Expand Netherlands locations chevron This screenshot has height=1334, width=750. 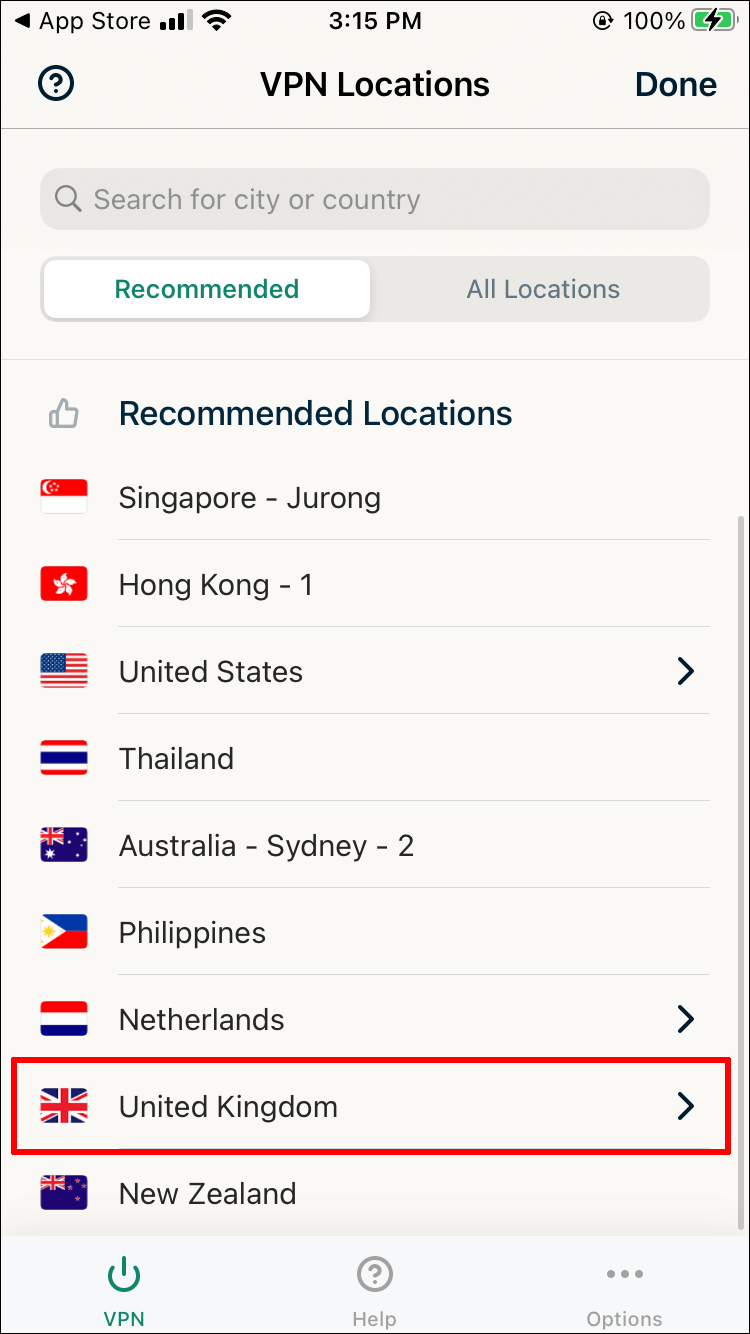[685, 1019]
